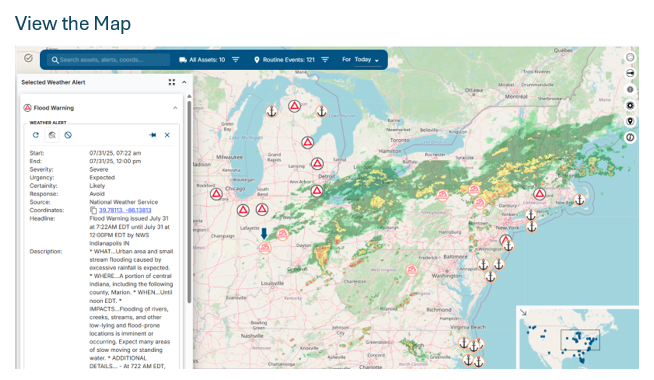Select the flood marker near Indianapolis

pos(265,248)
